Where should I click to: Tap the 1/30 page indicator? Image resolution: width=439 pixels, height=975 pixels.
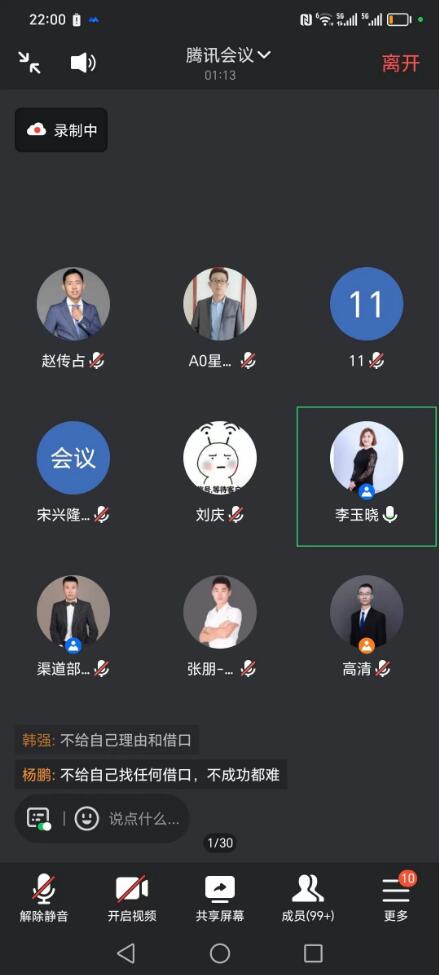(220, 843)
